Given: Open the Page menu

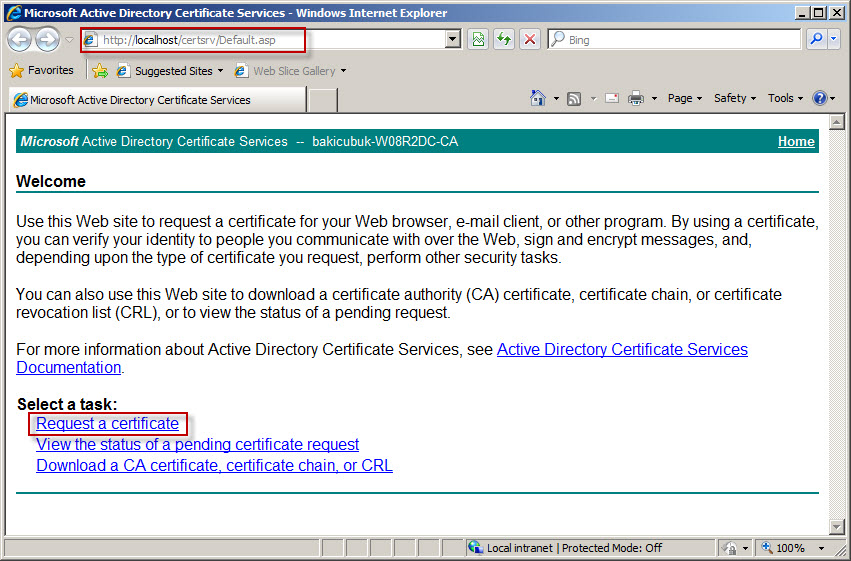Looking at the screenshot, I should [685, 98].
